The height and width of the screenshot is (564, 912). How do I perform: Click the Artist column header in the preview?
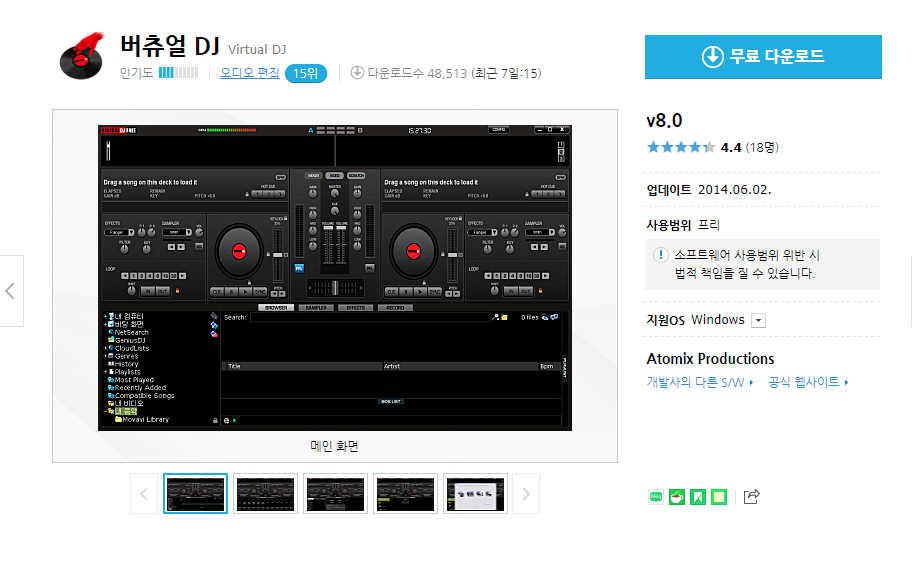459,366
